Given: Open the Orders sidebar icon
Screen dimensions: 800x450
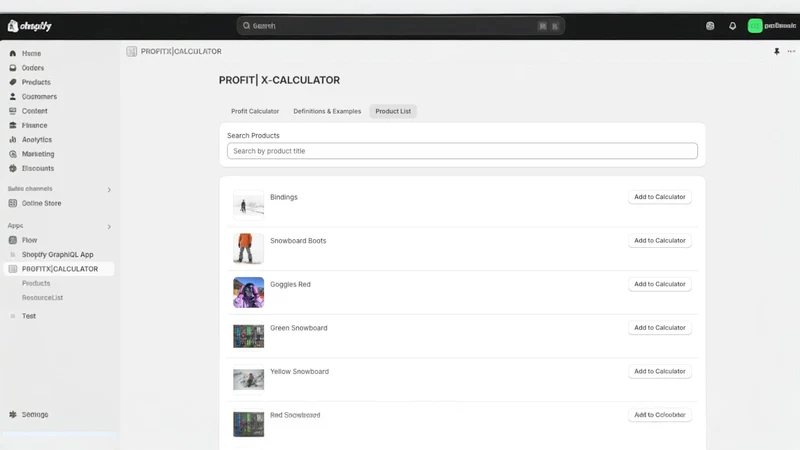Looking at the screenshot, I should [13, 67].
